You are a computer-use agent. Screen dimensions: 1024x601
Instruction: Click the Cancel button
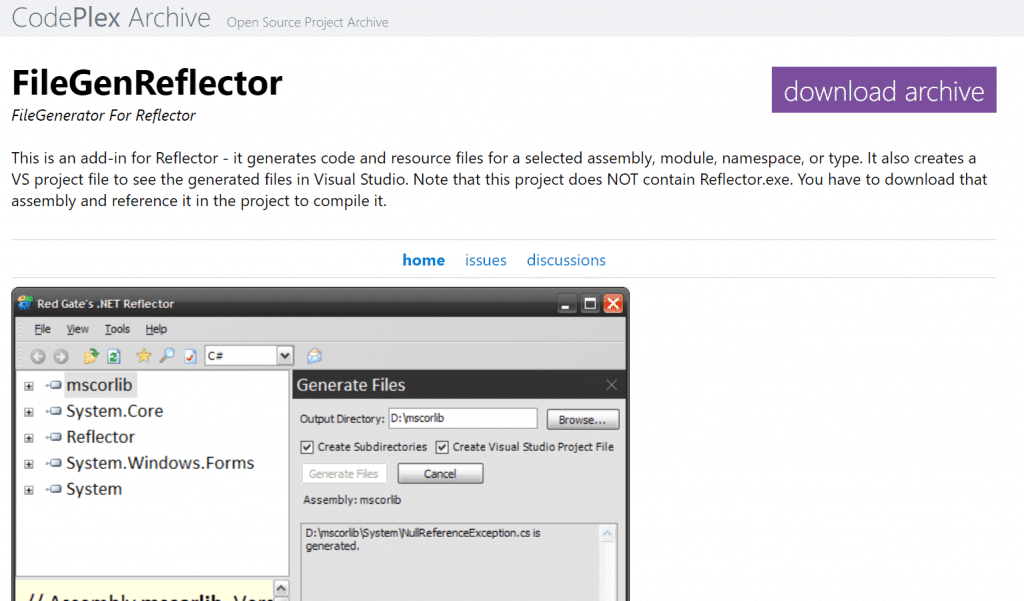(x=440, y=474)
